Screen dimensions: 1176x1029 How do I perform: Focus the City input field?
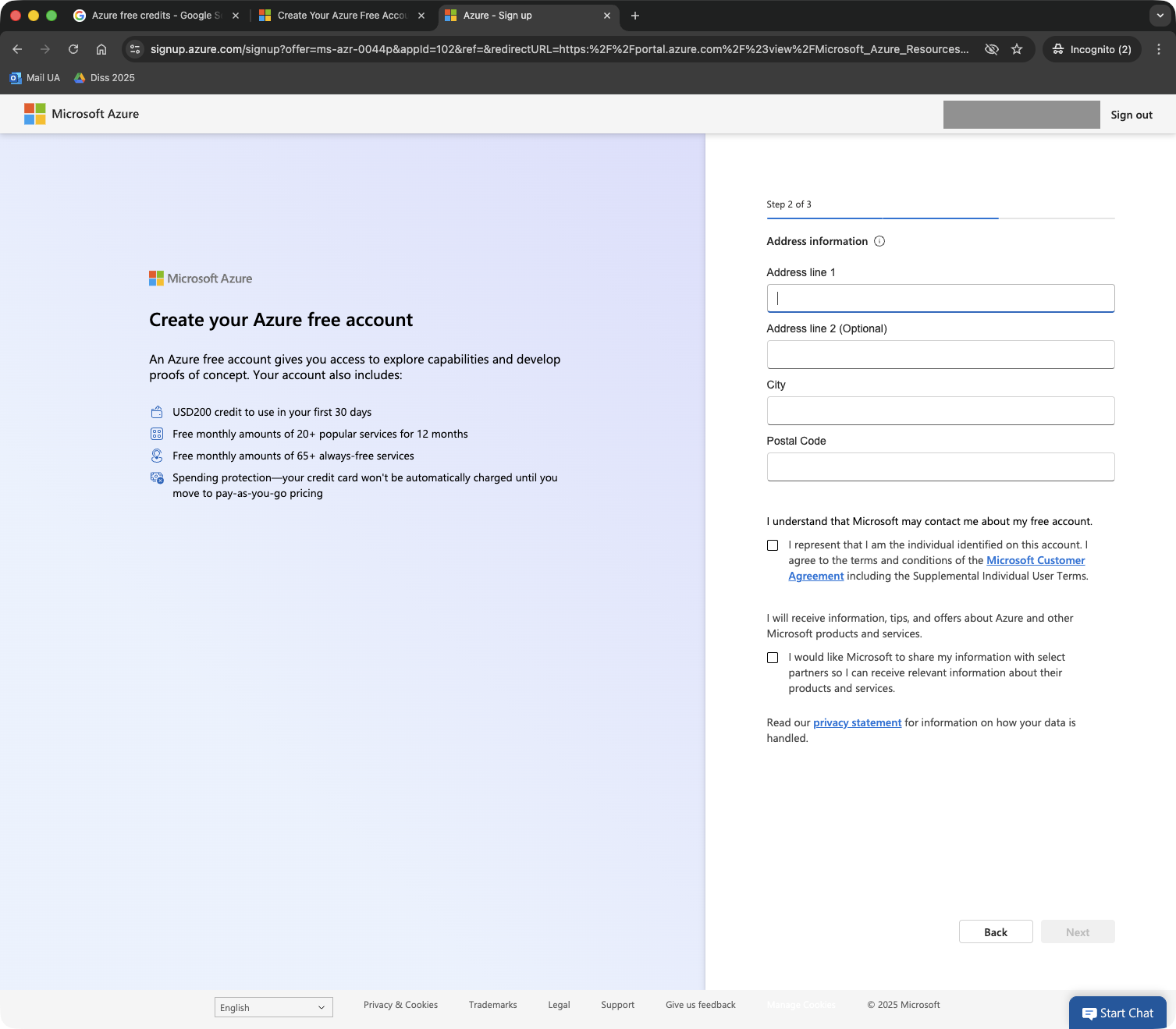940,410
